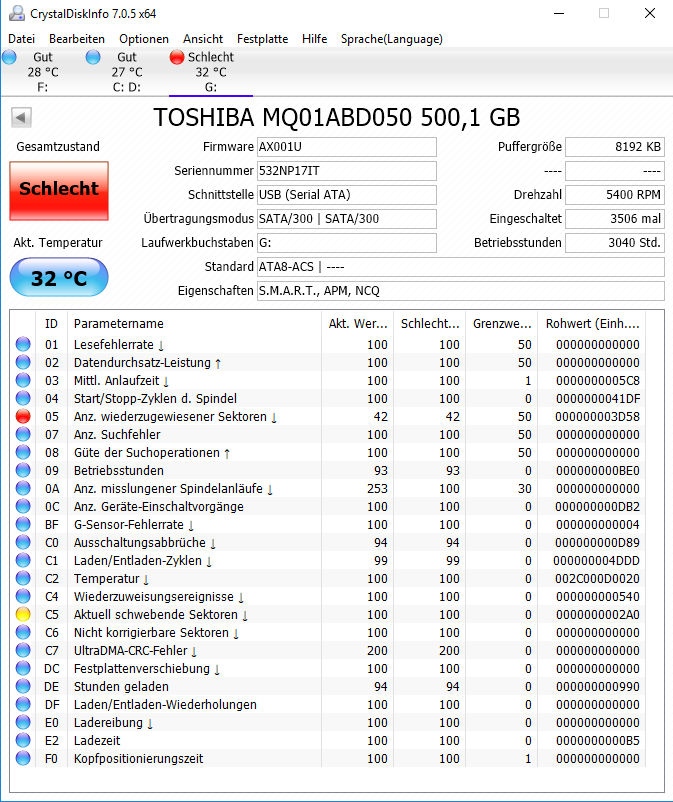673x802 pixels.
Task: Click the Rohwert (Einh.... column header
Action: click(x=592, y=324)
